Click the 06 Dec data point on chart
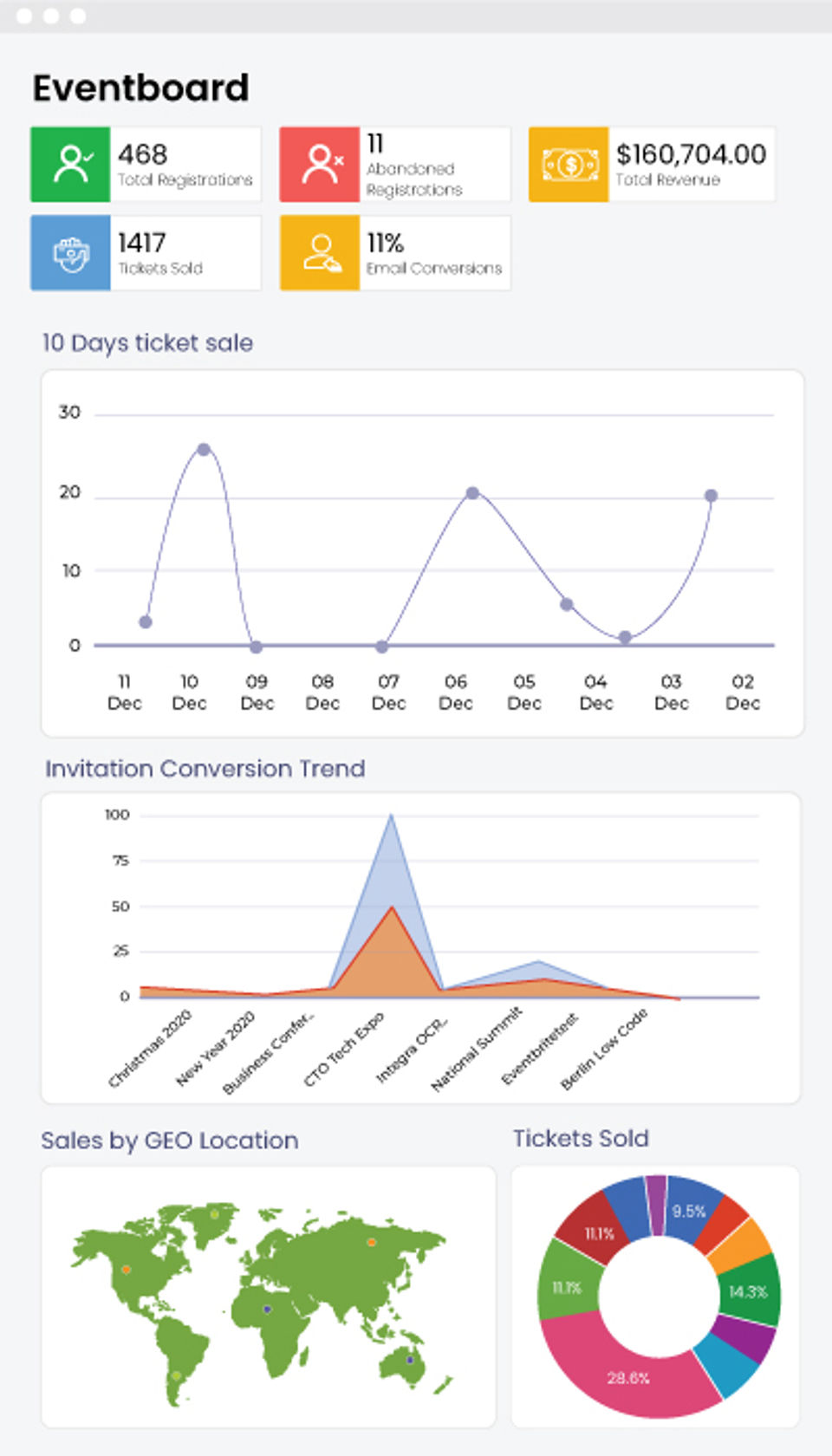Viewport: 832px width, 1456px height. [x=472, y=493]
